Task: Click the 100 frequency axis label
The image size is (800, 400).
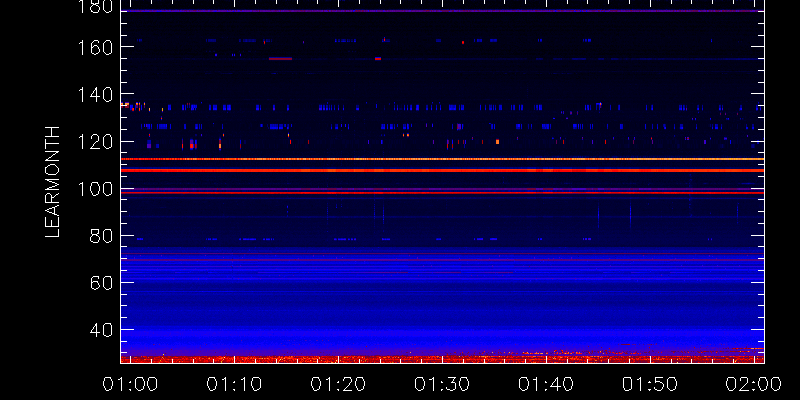Action: pos(93,189)
